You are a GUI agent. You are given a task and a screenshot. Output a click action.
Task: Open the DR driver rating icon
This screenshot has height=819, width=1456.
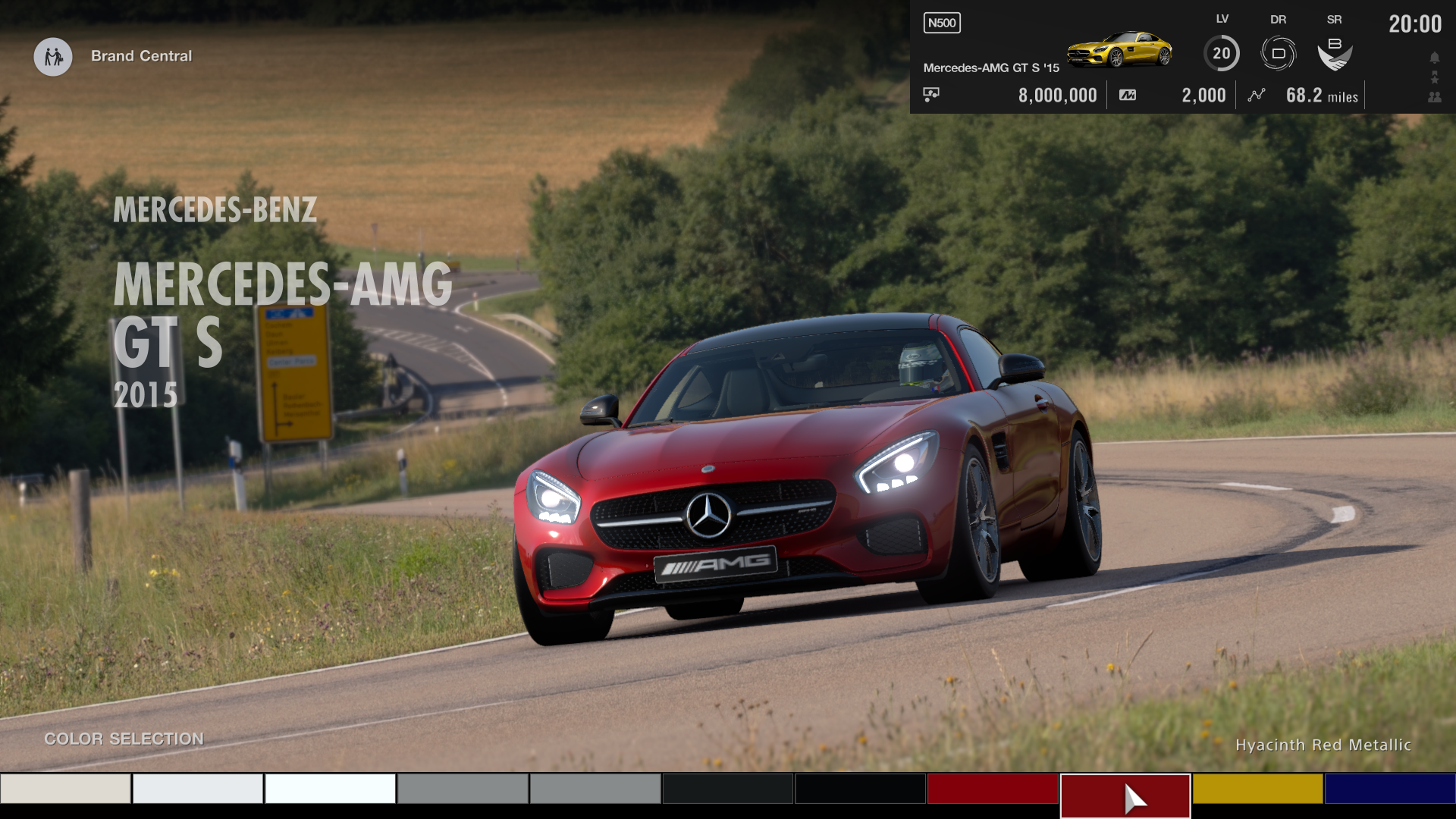[1279, 51]
